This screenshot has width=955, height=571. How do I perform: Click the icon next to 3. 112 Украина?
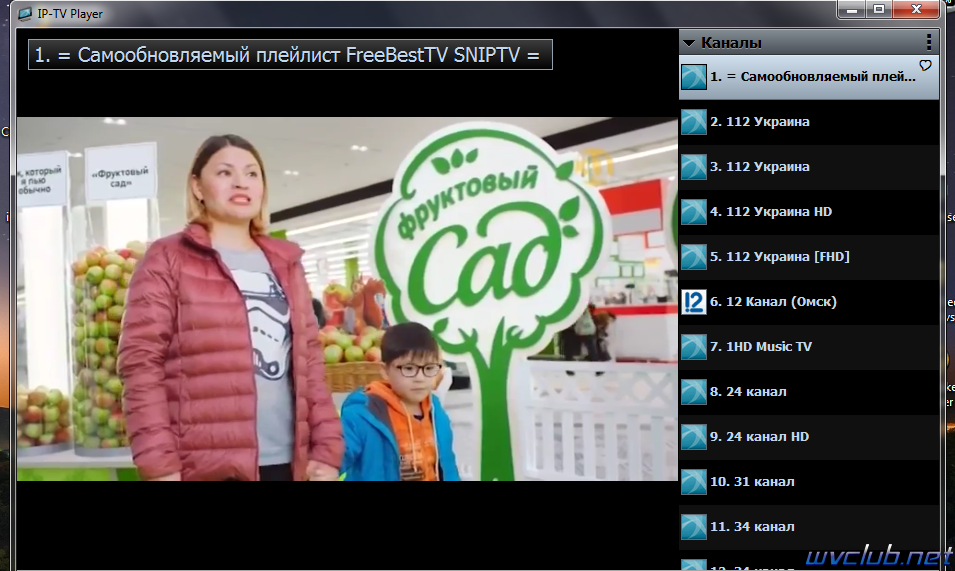tap(694, 167)
